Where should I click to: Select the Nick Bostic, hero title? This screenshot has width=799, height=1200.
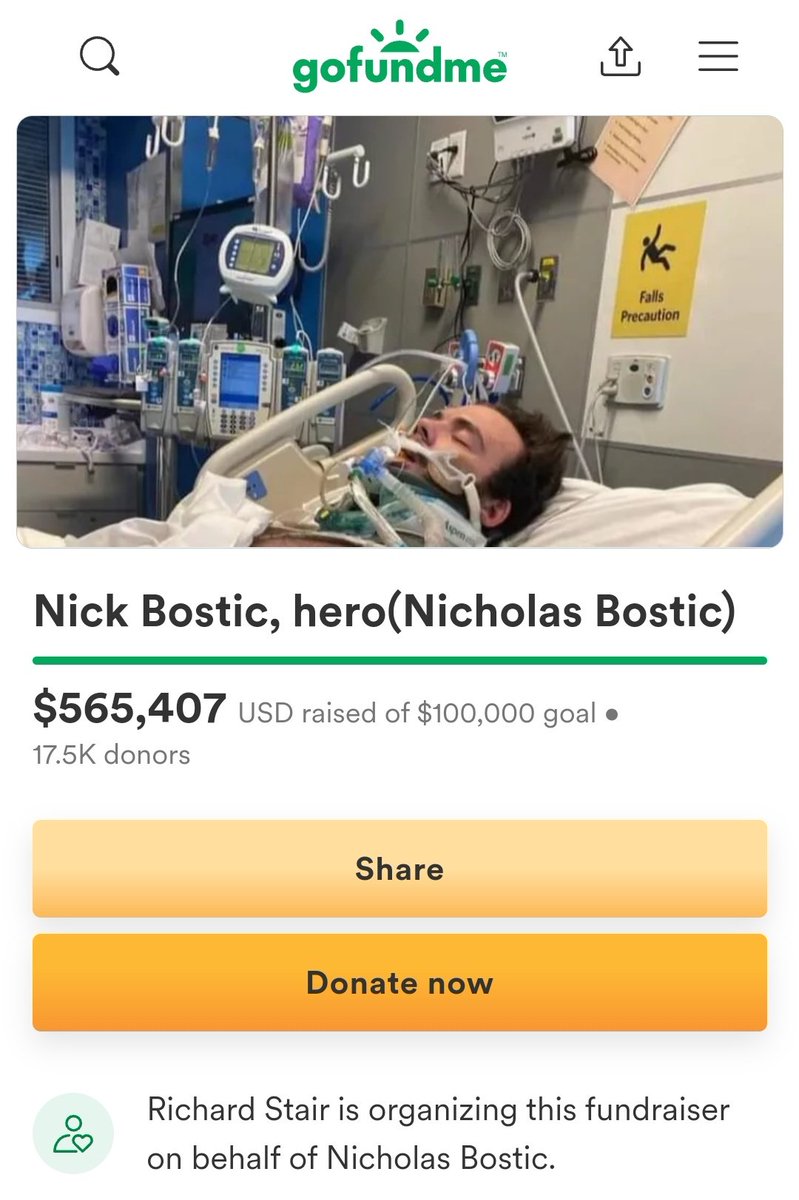384,612
